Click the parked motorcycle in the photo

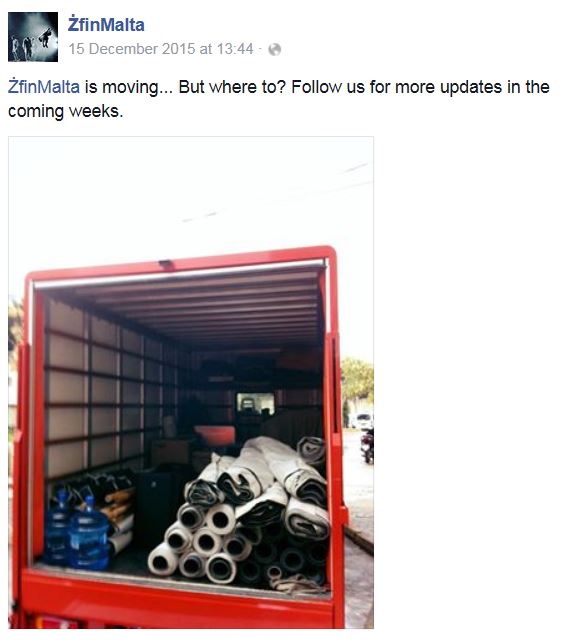pos(368,446)
